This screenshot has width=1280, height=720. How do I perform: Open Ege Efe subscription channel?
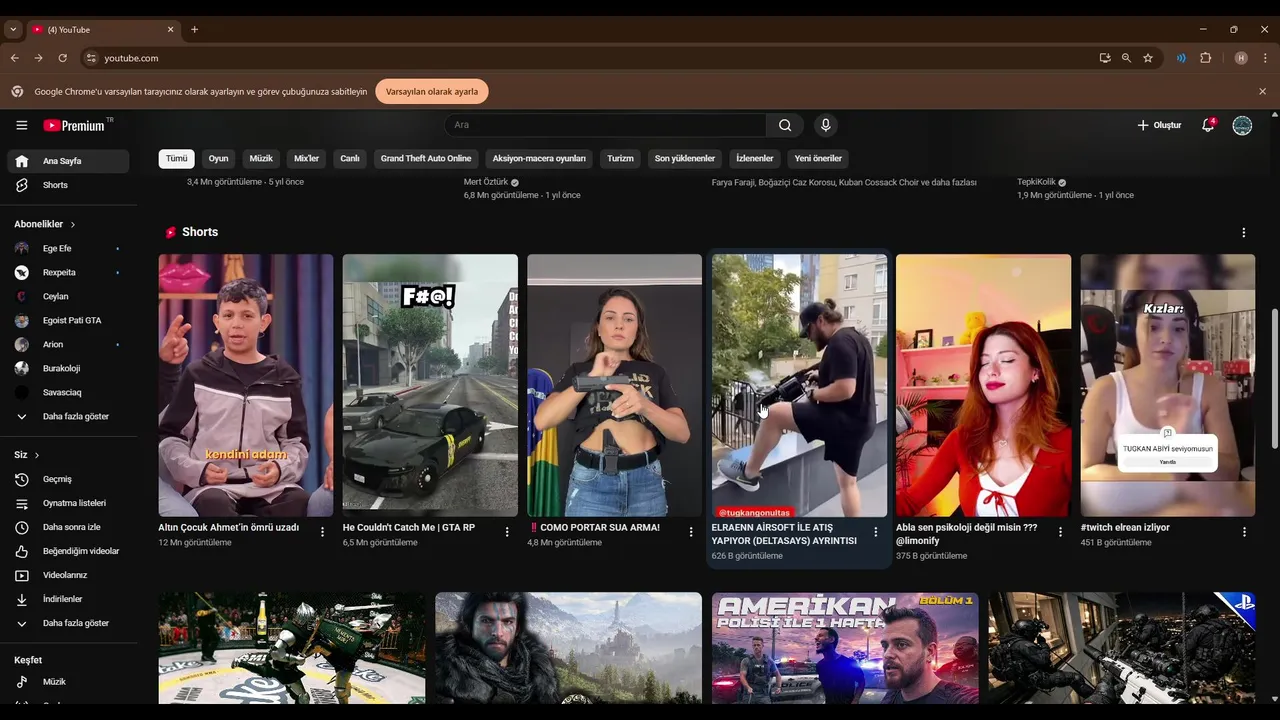pos(68,248)
